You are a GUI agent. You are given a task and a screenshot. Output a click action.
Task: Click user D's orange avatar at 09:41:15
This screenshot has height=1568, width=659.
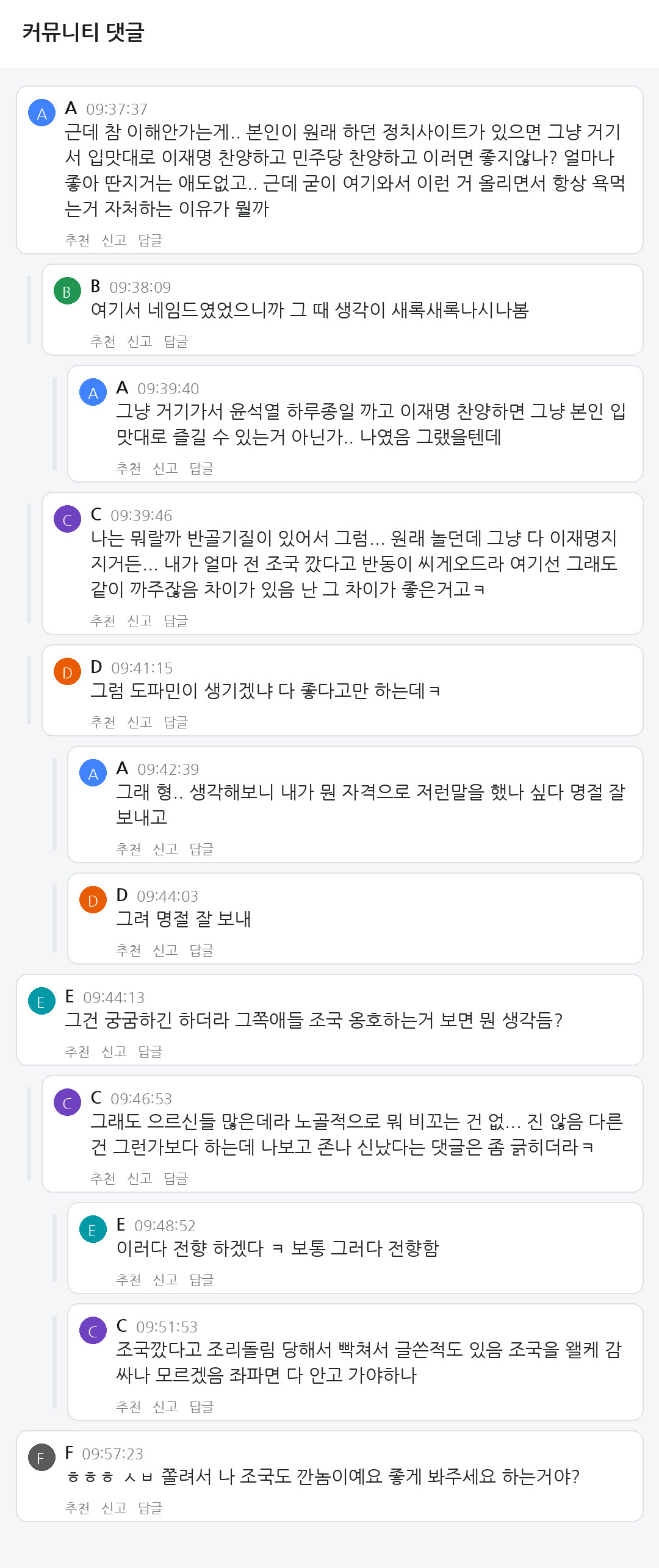point(68,672)
